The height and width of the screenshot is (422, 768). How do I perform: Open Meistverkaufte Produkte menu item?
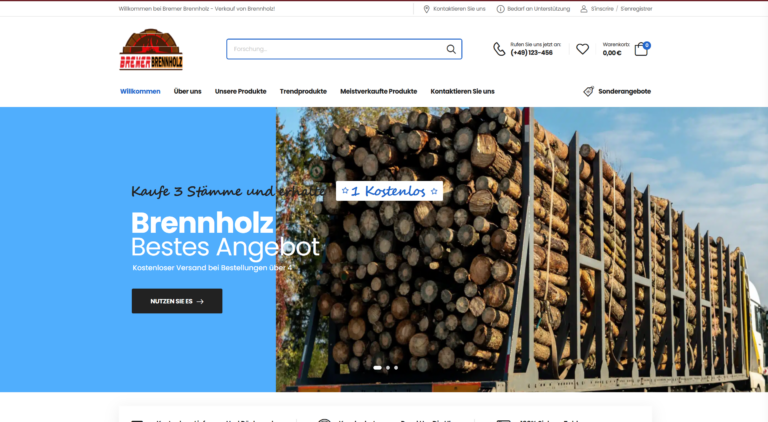click(378, 91)
